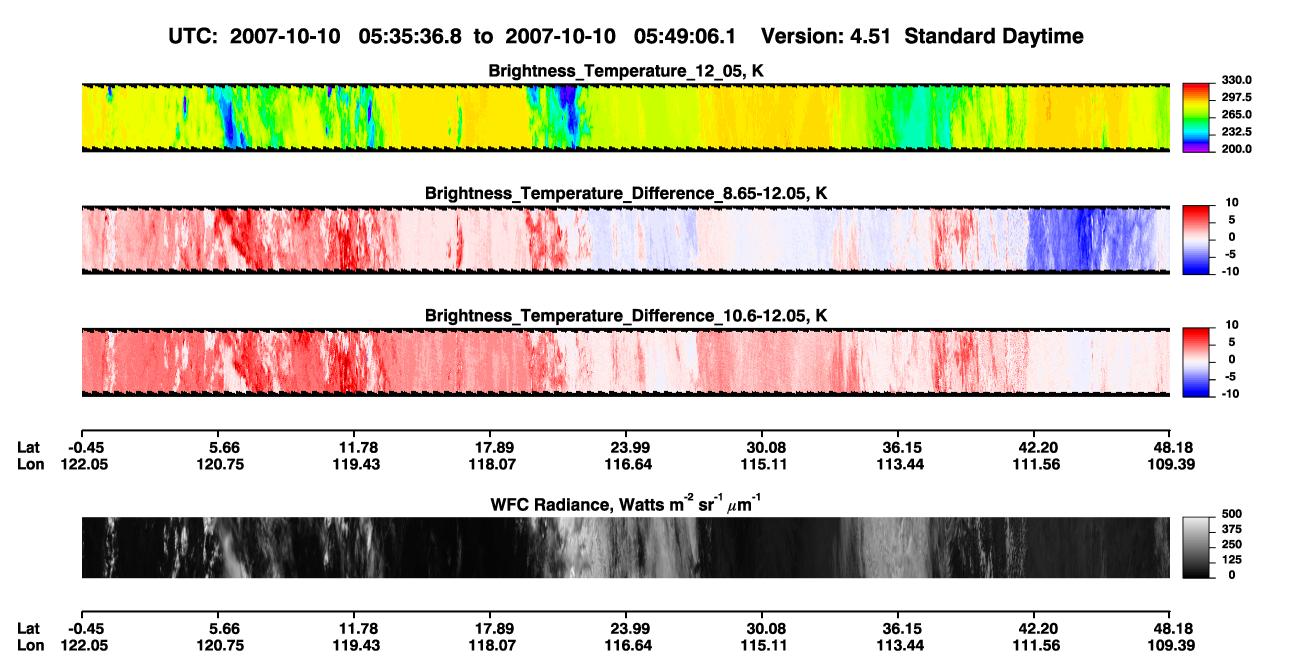This screenshot has height=667, width=1300.
Task: Click the 500 label on radiance colorbar
Action: [1232, 515]
